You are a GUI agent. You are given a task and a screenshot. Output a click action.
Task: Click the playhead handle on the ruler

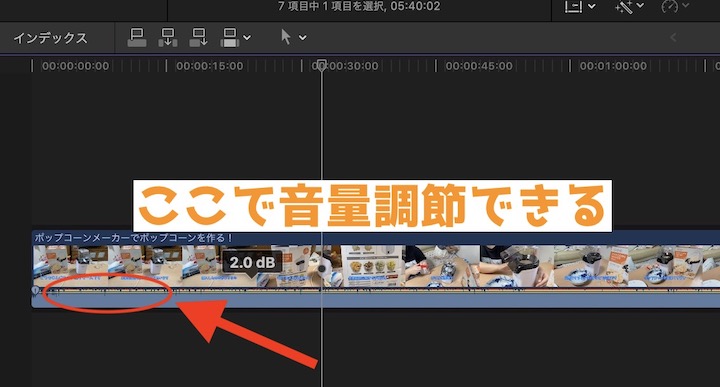pos(322,64)
